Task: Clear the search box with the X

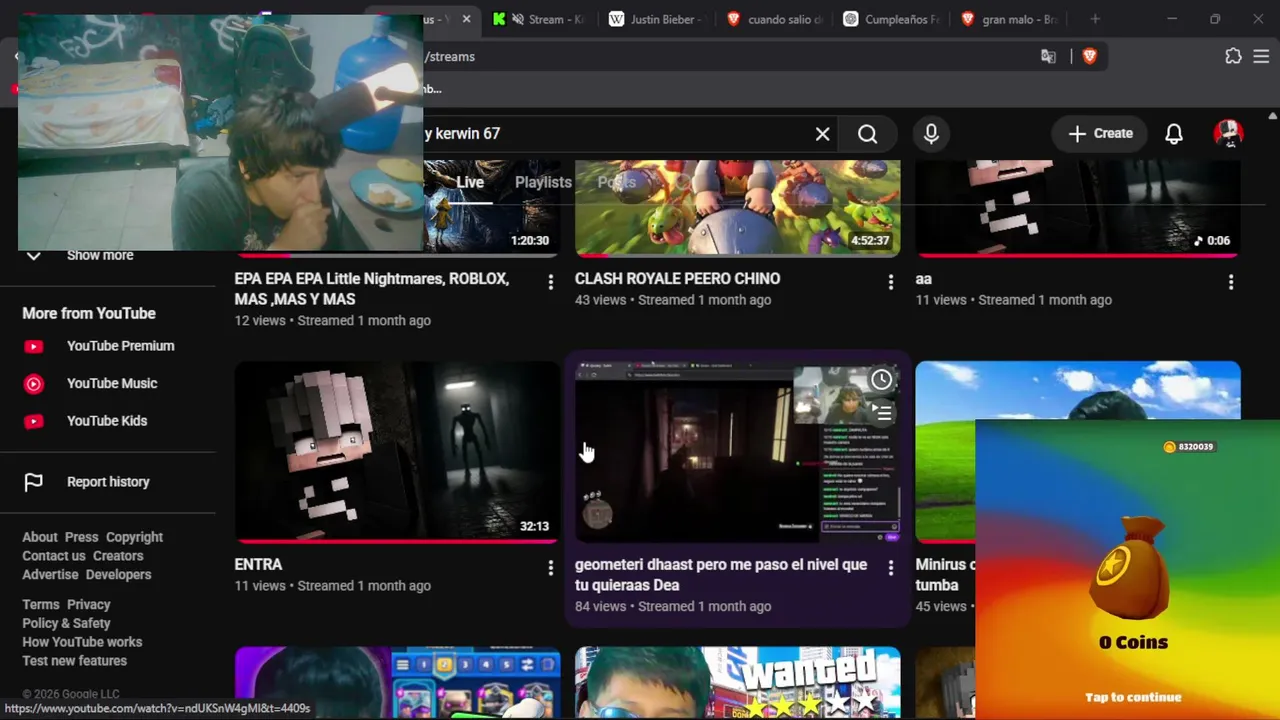Action: pos(822,134)
